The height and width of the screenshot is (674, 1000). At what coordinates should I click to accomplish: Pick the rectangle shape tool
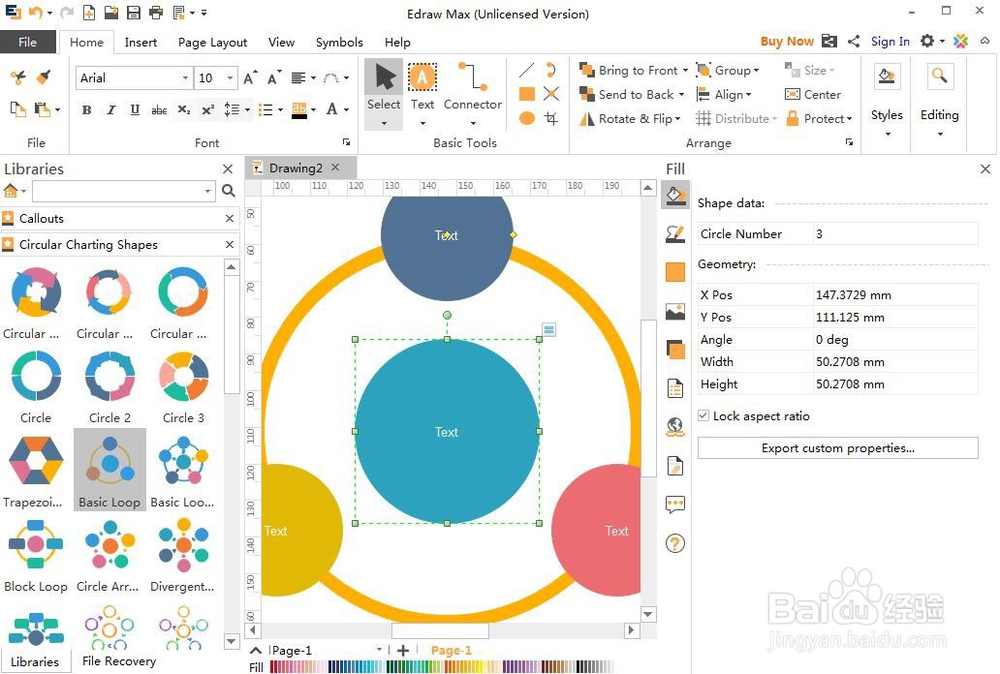click(x=527, y=94)
